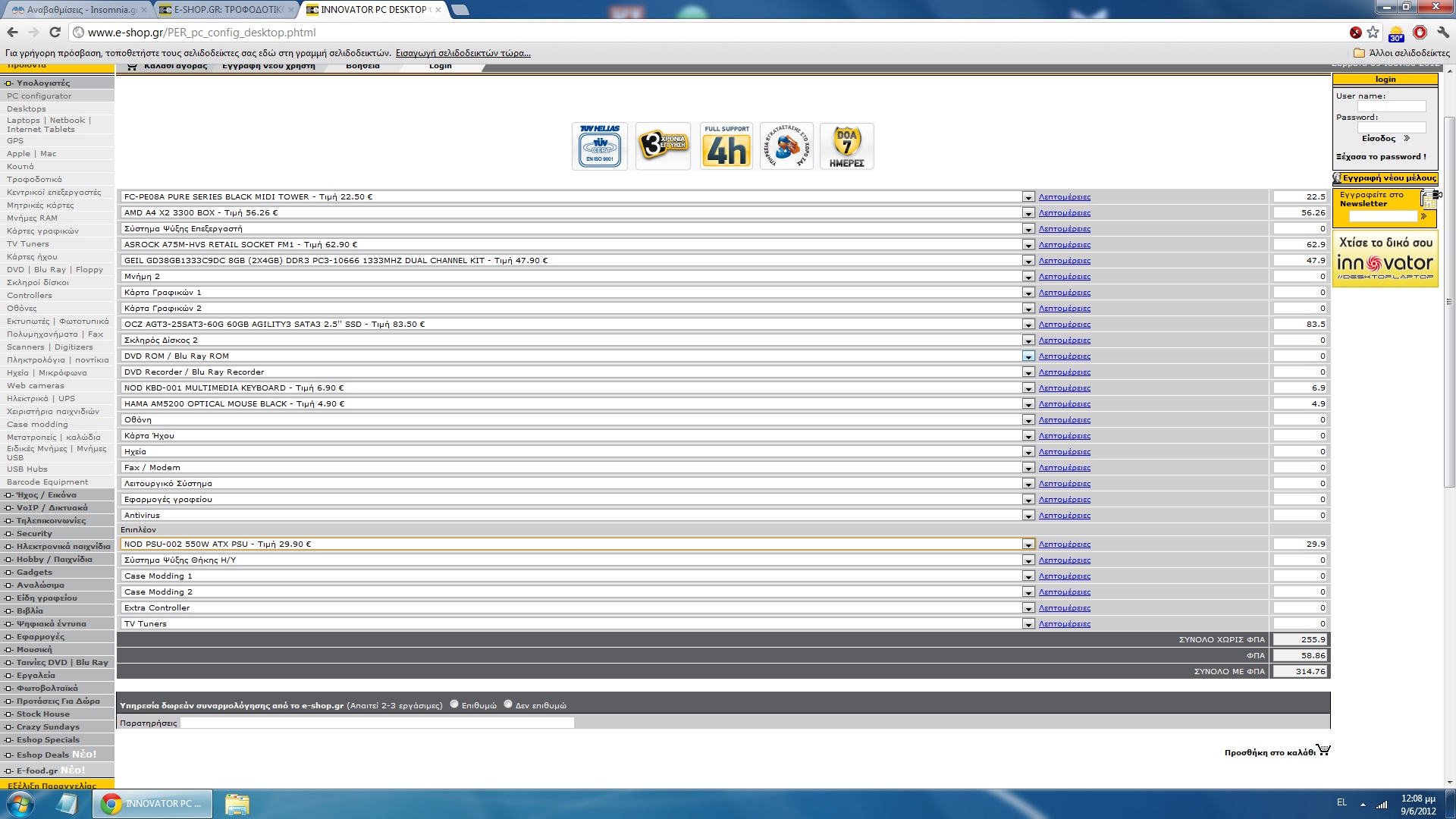Click the browser forward arrow
This screenshot has width=1456, height=819.
[33, 32]
